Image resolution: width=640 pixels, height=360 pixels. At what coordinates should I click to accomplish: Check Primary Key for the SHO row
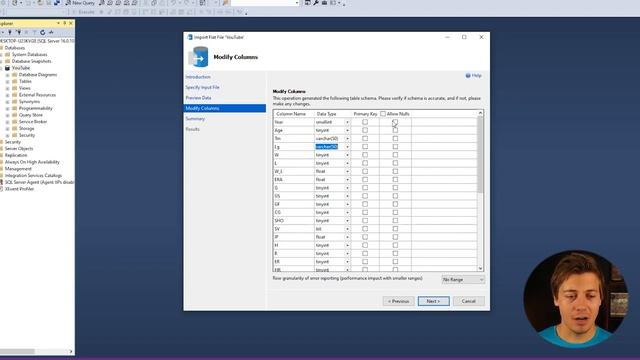[x=365, y=220]
